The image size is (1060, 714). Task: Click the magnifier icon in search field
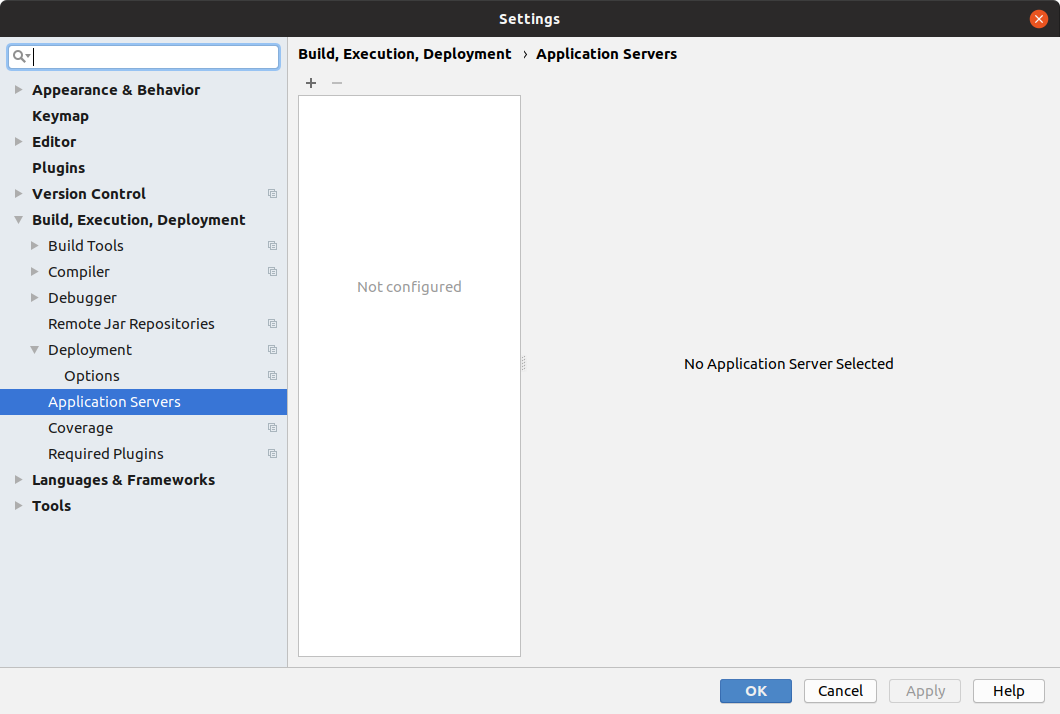click(x=20, y=56)
